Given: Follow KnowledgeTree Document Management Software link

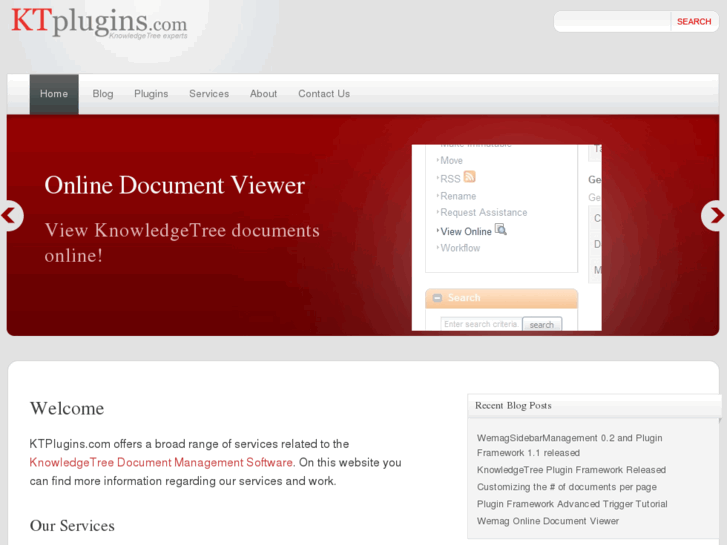Looking at the screenshot, I should tap(161, 462).
